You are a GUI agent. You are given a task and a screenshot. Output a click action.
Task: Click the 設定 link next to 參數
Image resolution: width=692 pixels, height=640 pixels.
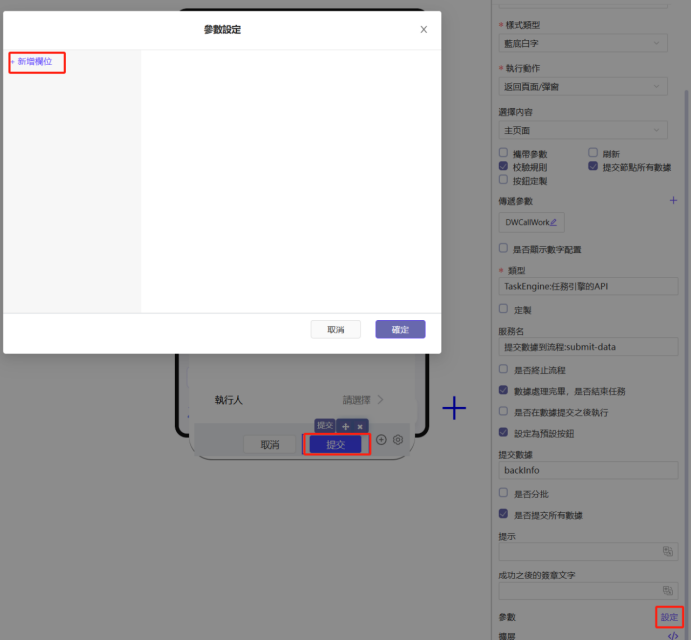[669, 617]
